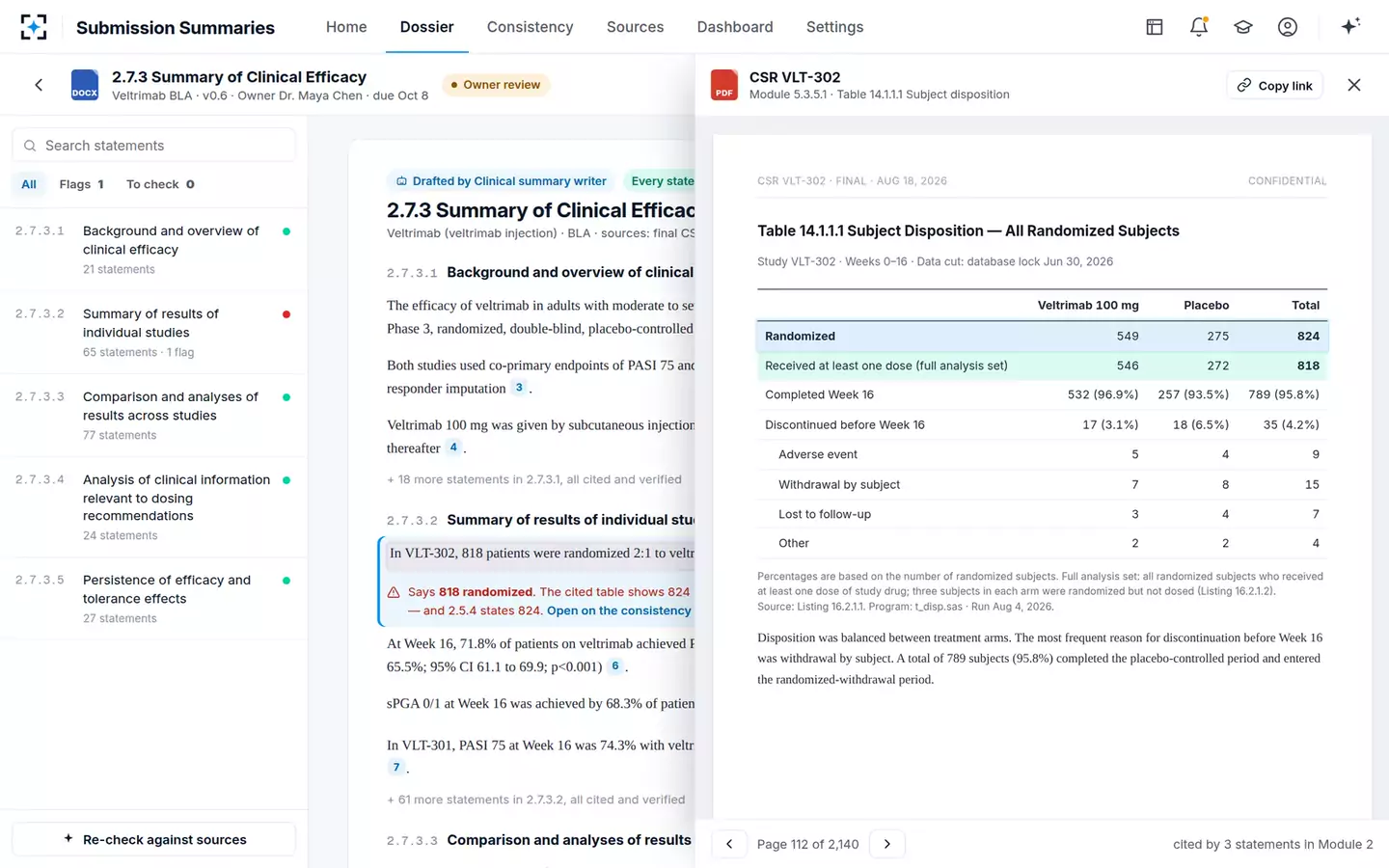The image size is (1389, 868).
Task: Open the notifications bell
Action: [x=1199, y=27]
